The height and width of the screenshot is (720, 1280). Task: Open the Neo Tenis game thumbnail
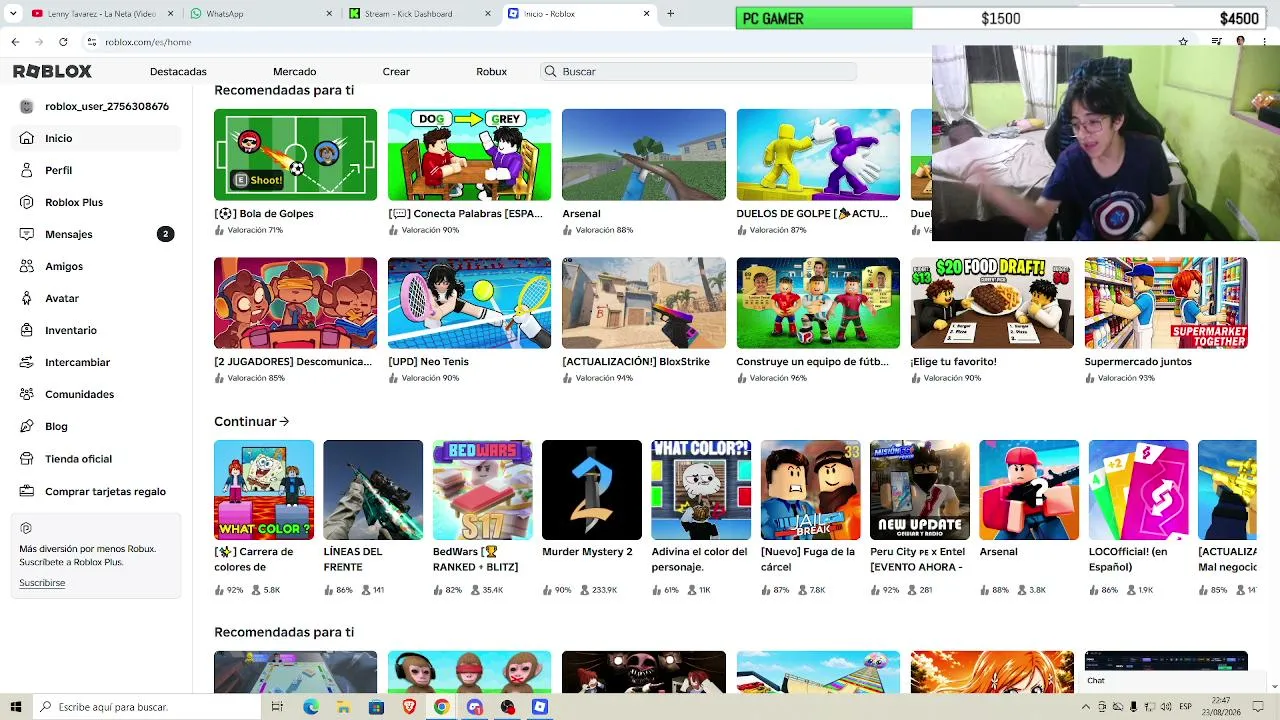coord(469,303)
